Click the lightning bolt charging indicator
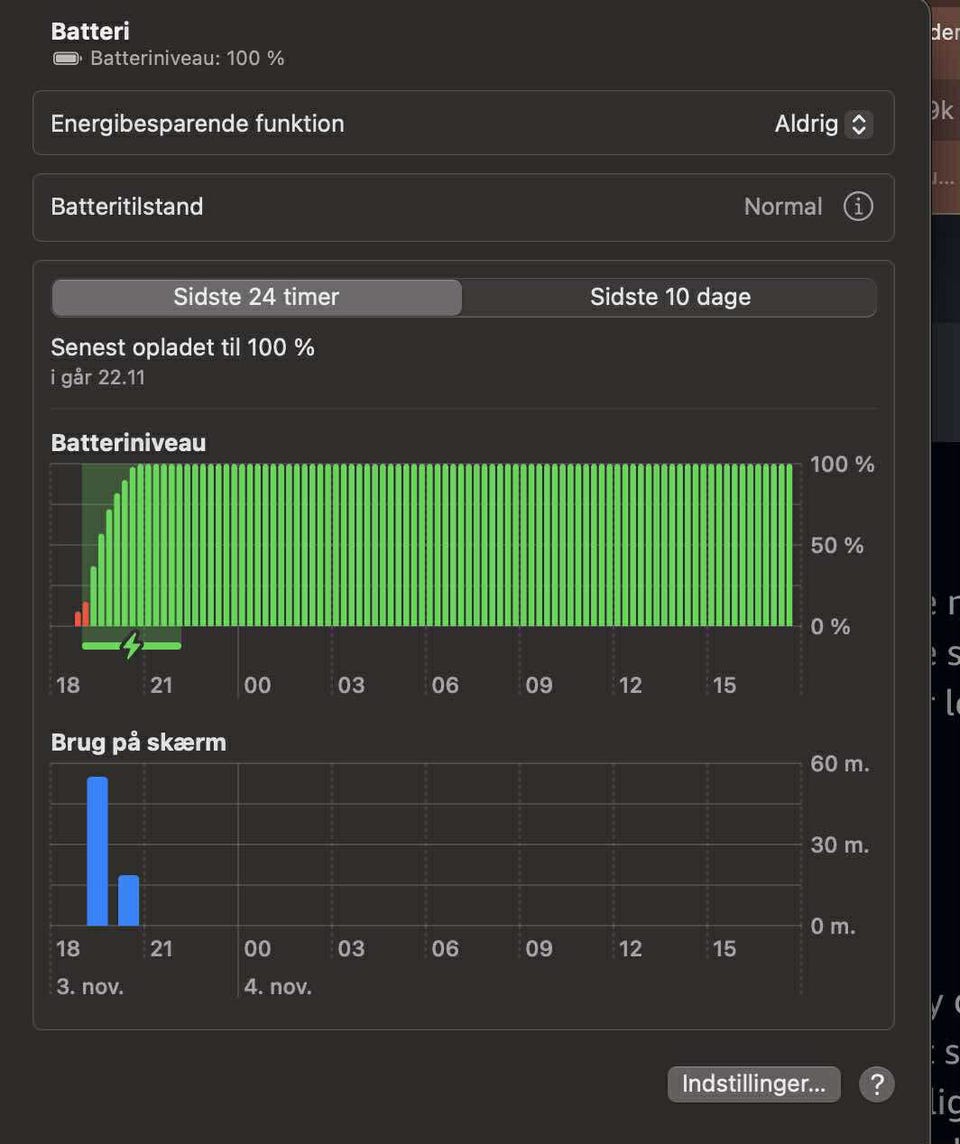This screenshot has height=1144, width=960. (131, 646)
